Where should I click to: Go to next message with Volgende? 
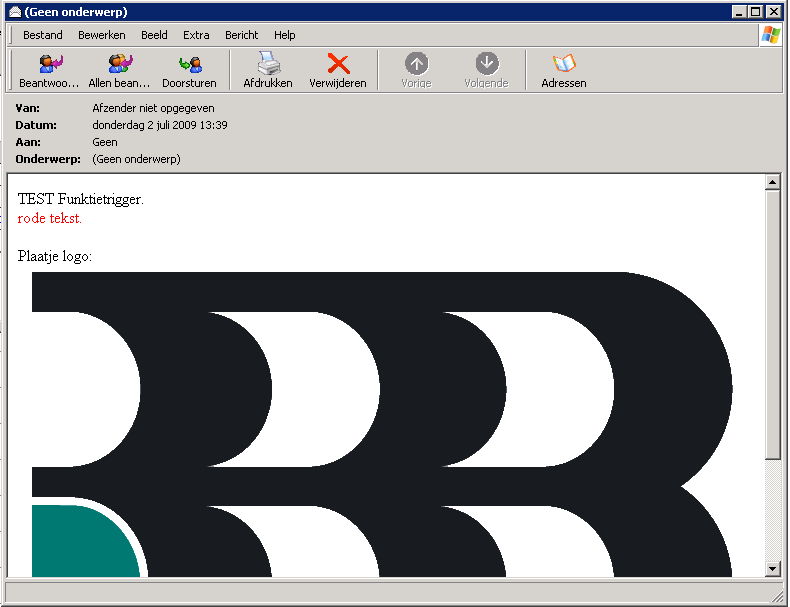pos(487,70)
